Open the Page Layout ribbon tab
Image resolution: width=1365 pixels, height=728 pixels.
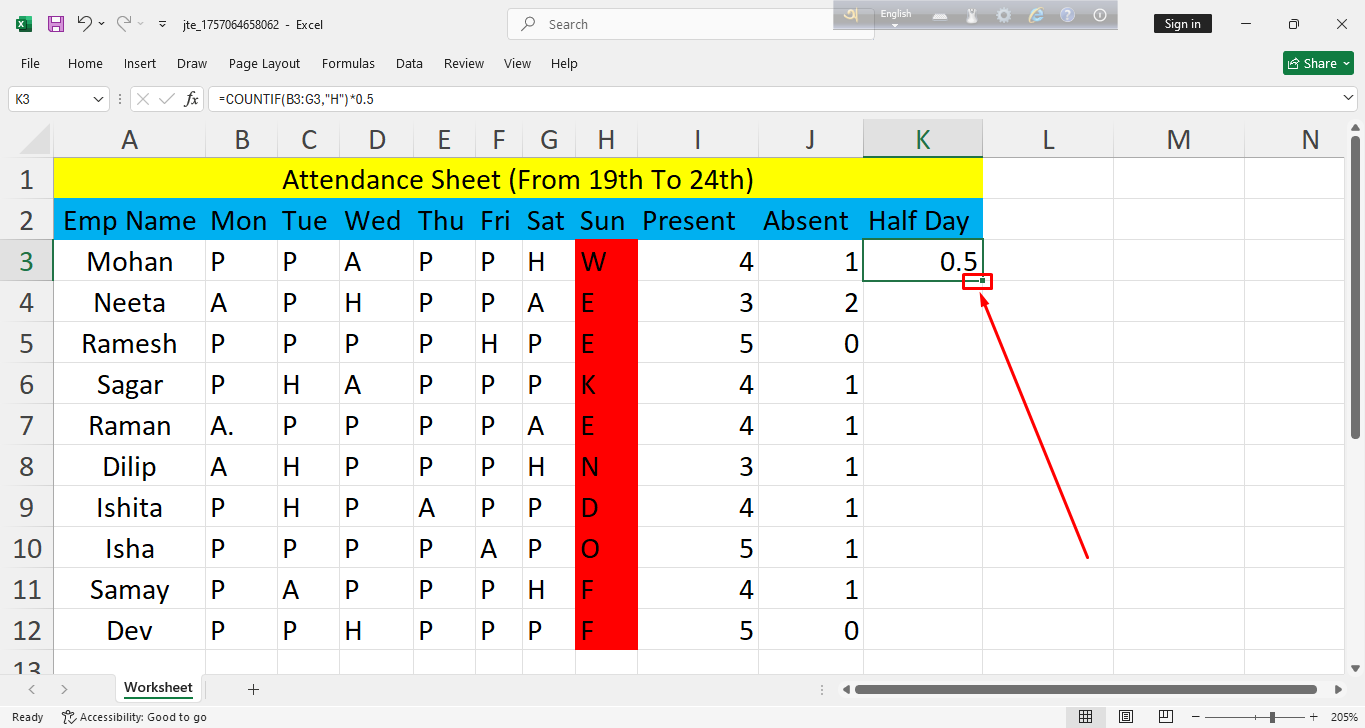pos(264,63)
